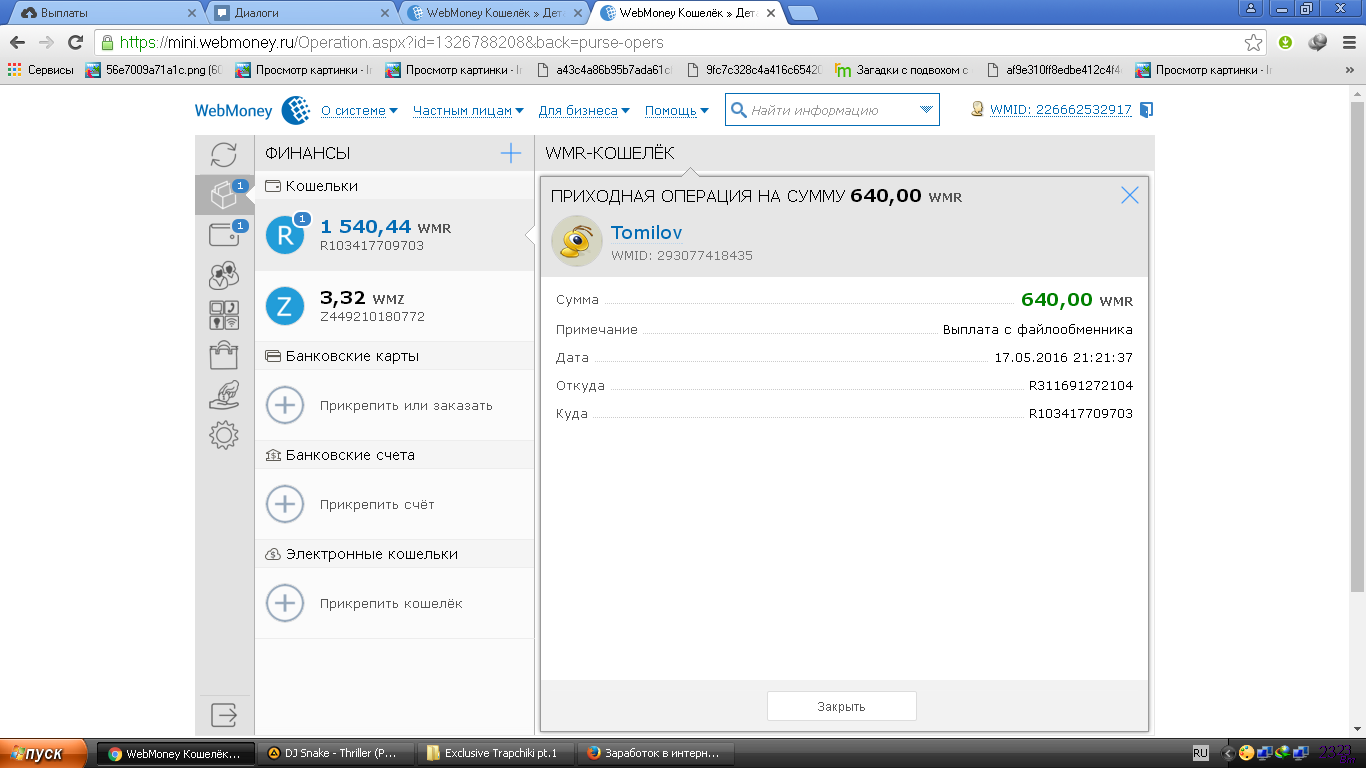Go back with the browser back arrow

[x=17, y=43]
